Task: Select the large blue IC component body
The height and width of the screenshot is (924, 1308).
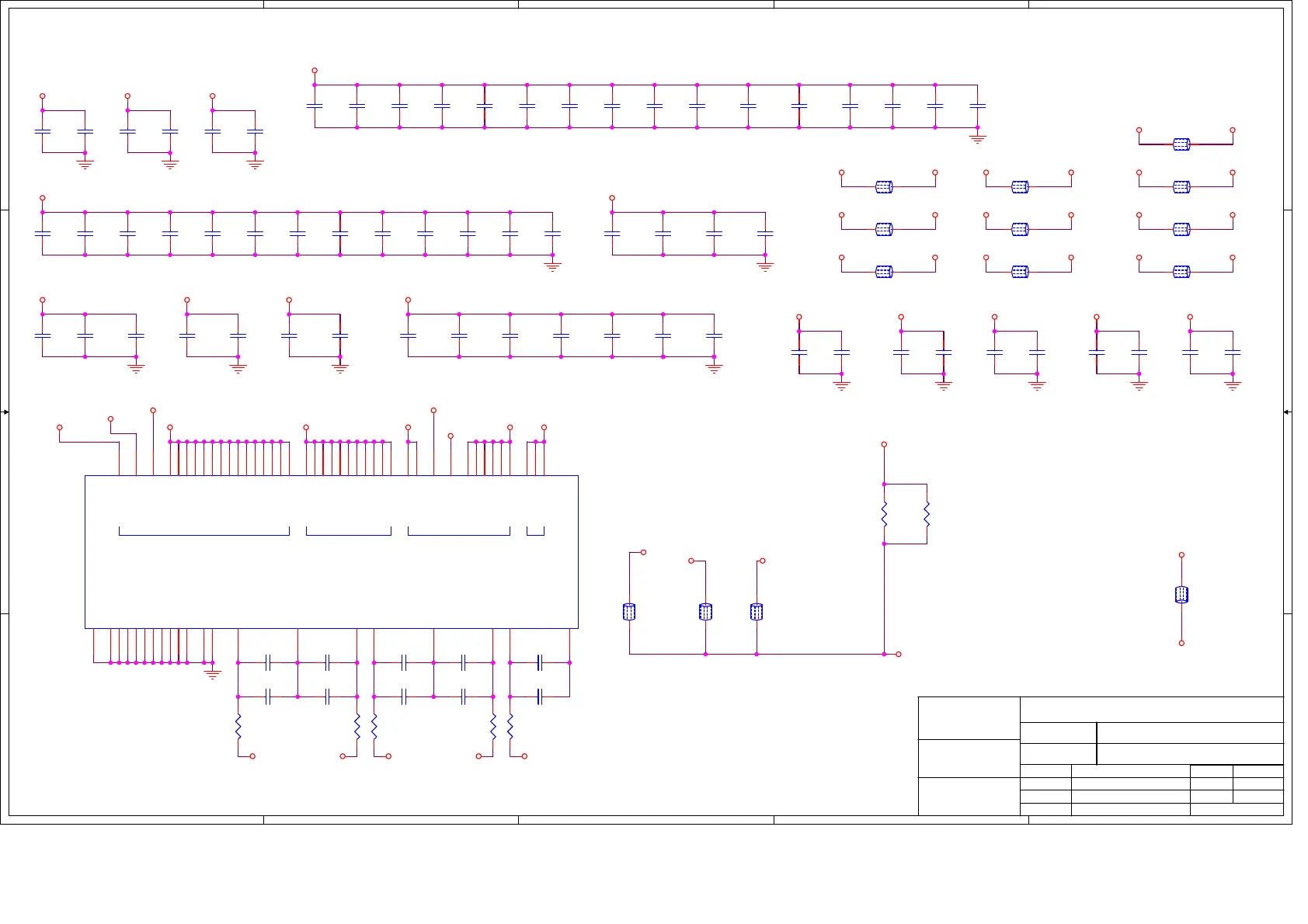Action: pos(332,552)
